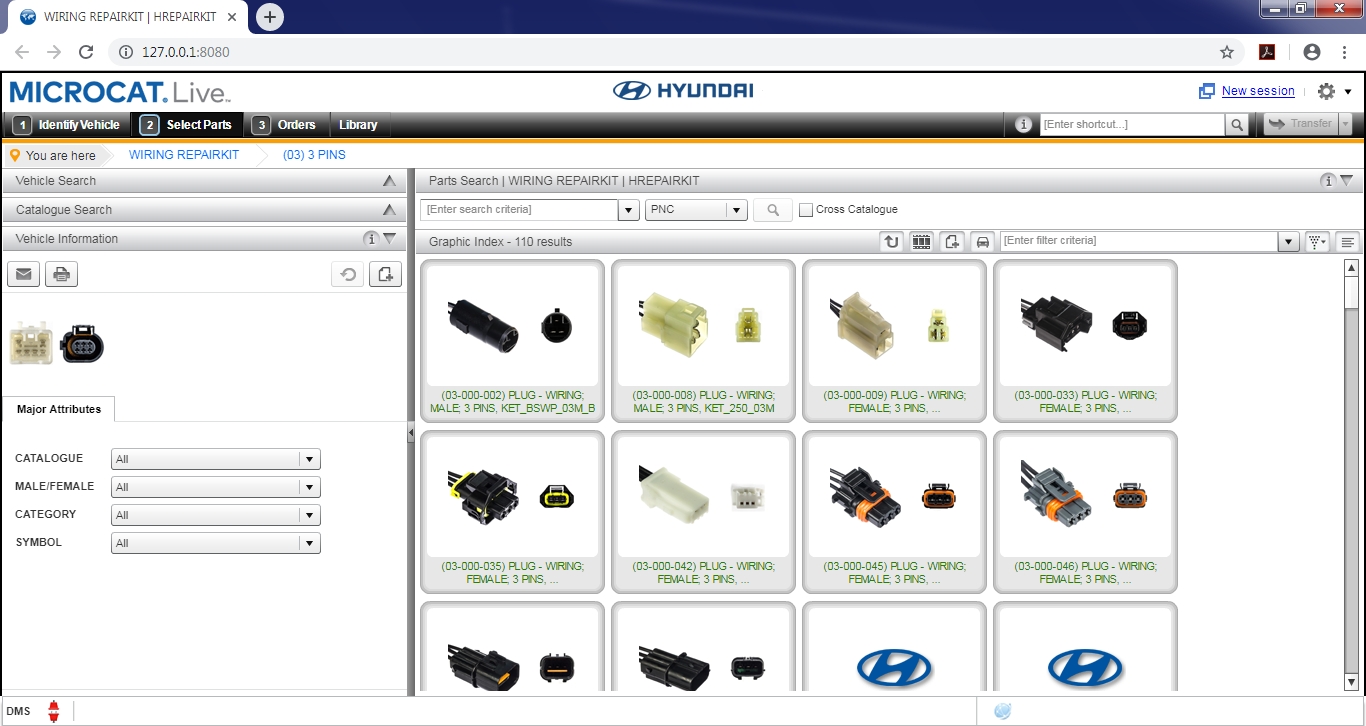The width and height of the screenshot is (1366, 726).
Task: Switch to graphic index film view
Action: [921, 241]
